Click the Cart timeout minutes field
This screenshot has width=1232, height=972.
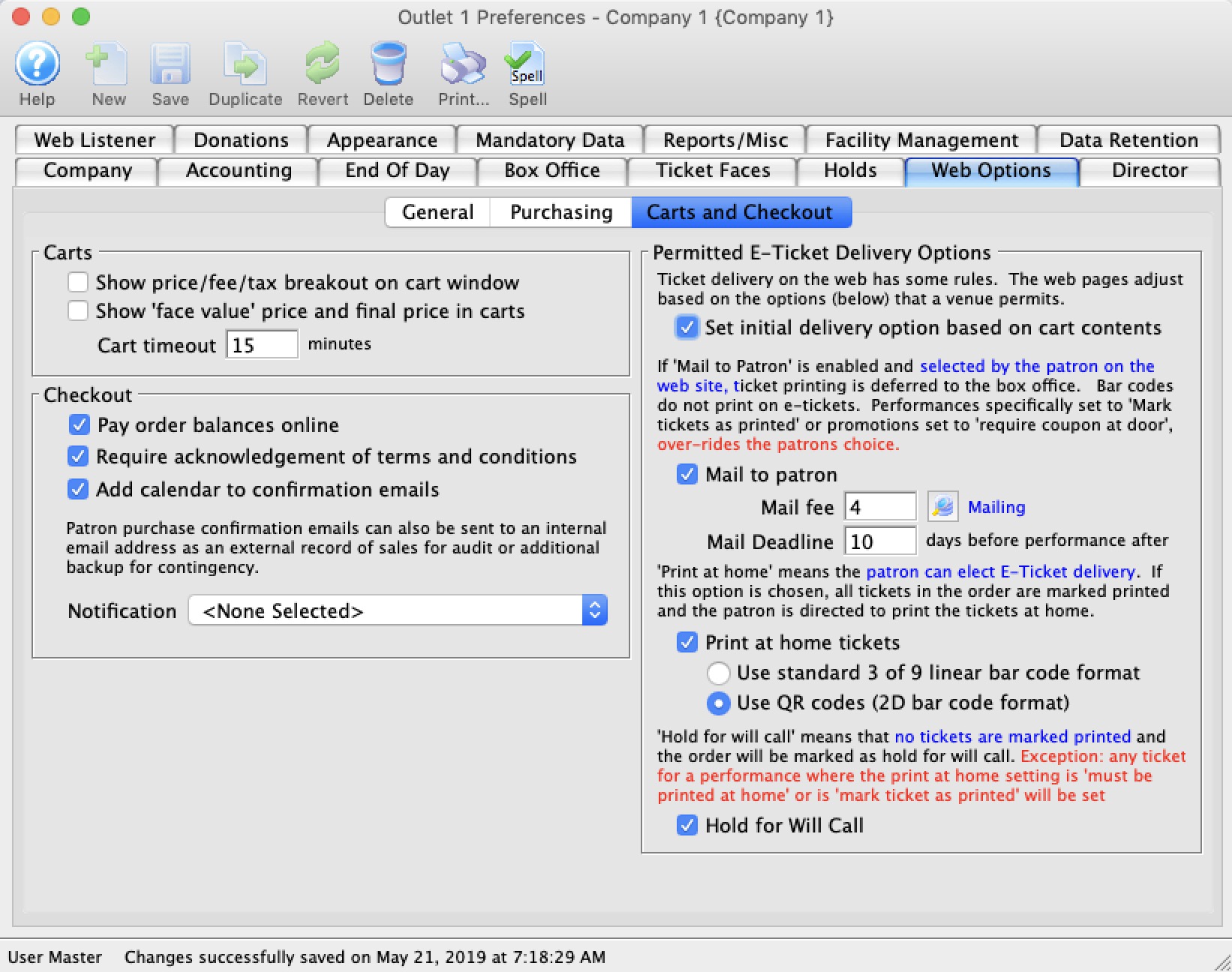pyautogui.click(x=262, y=345)
